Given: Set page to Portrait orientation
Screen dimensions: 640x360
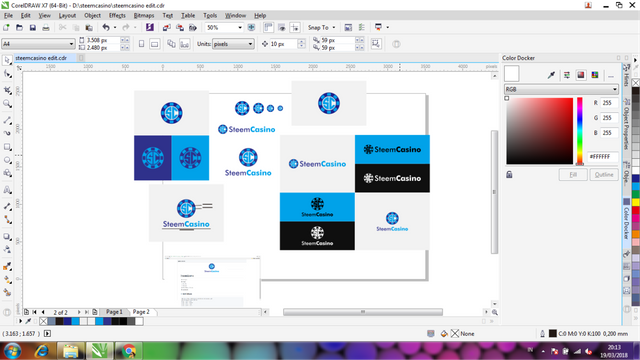Looking at the screenshot, I should (x=141, y=44).
